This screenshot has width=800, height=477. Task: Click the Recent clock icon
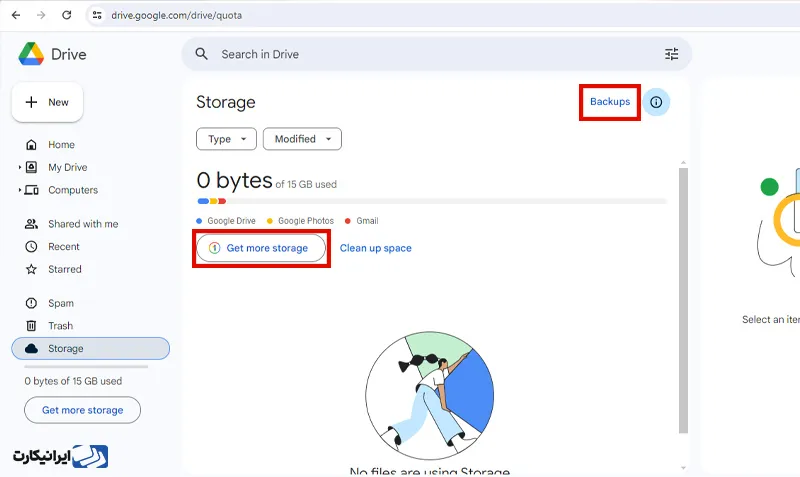(x=31, y=247)
